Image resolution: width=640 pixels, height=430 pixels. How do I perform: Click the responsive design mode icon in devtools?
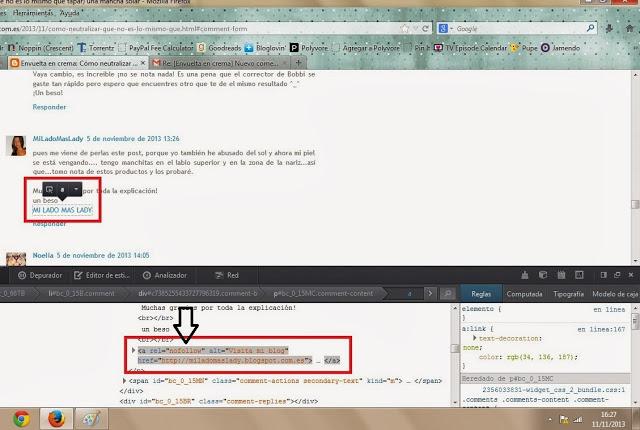coord(579,275)
